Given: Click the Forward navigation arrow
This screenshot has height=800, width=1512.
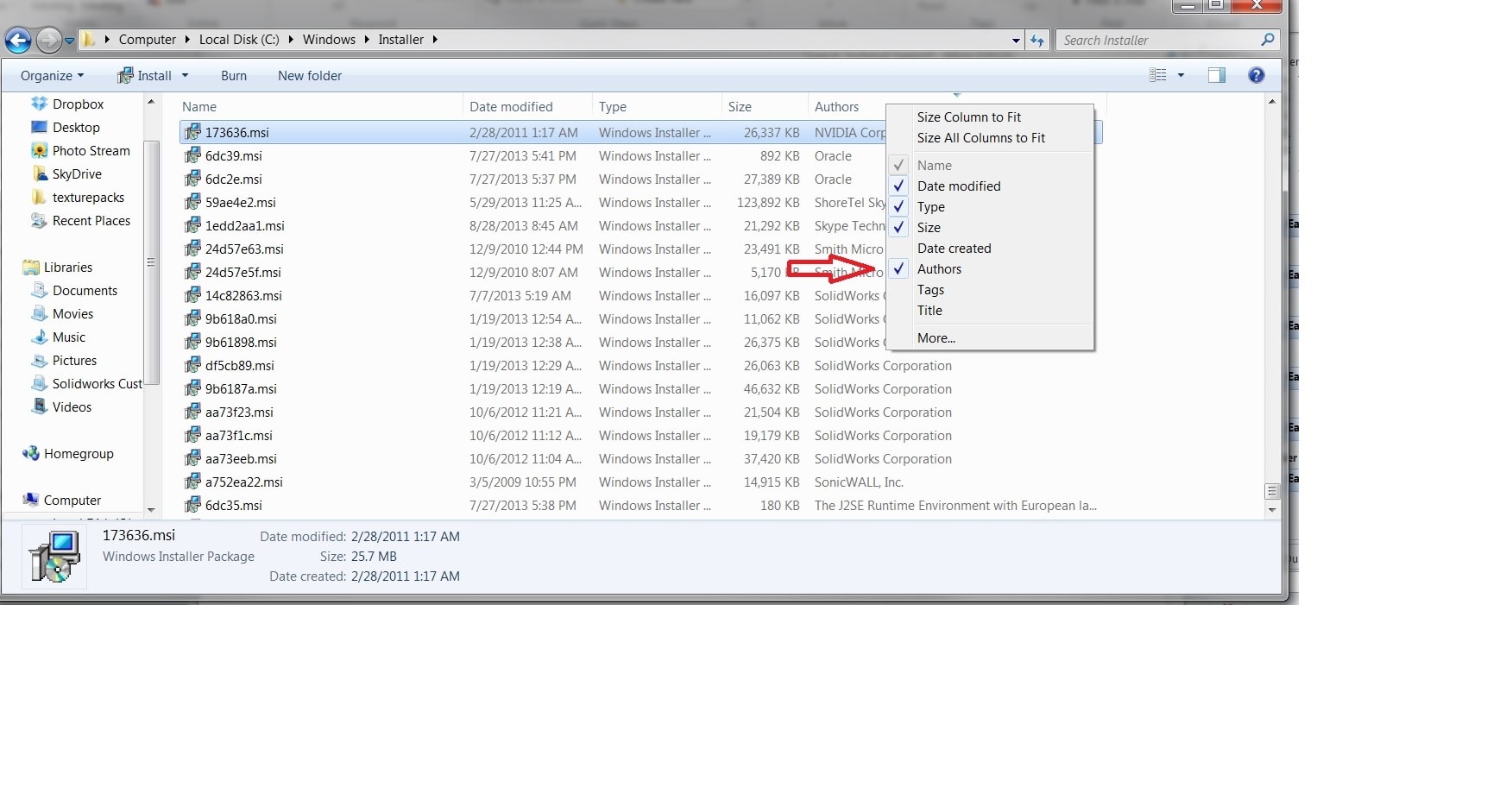Looking at the screenshot, I should 49,40.
